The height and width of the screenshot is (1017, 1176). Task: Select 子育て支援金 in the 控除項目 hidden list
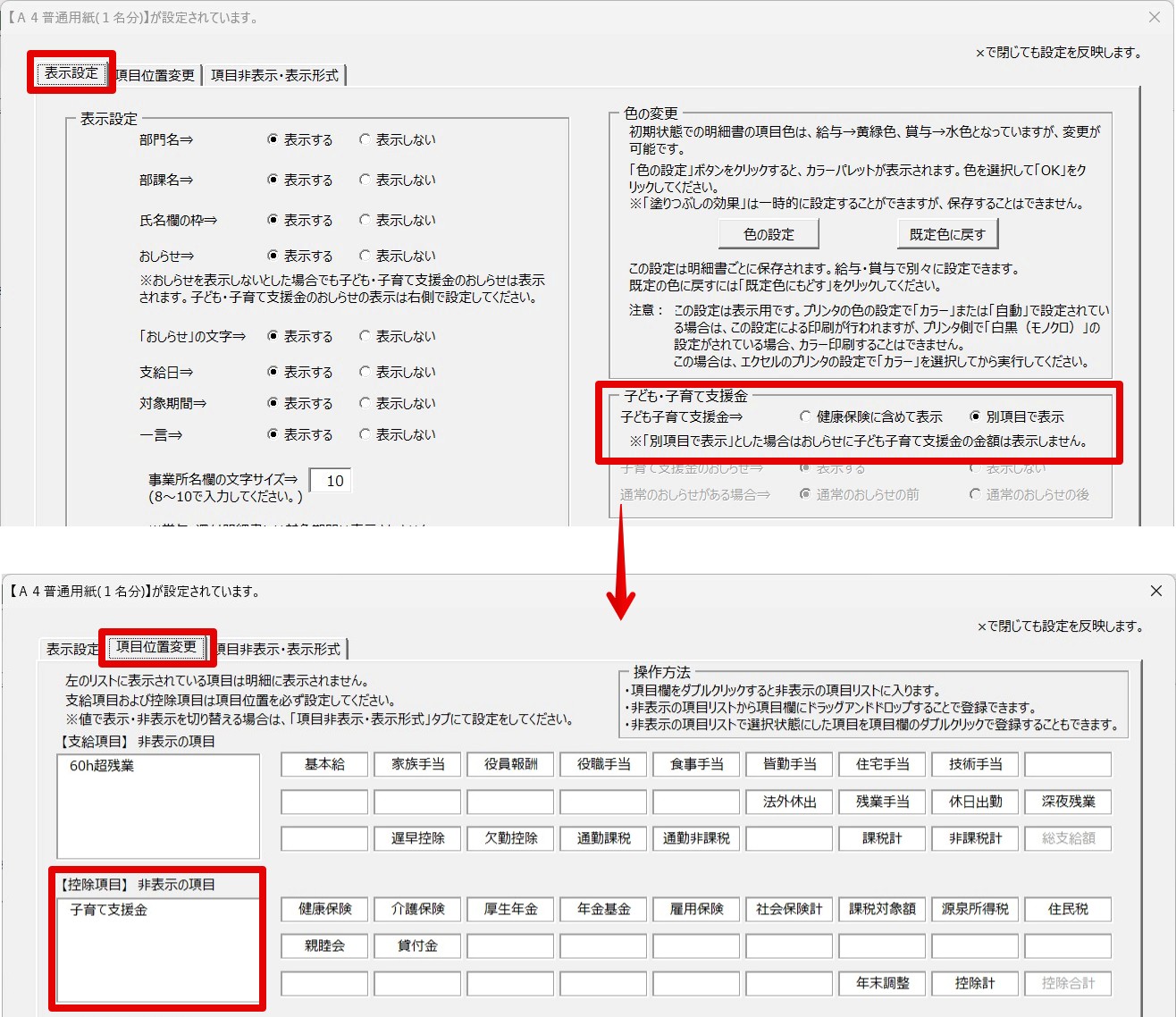108,910
